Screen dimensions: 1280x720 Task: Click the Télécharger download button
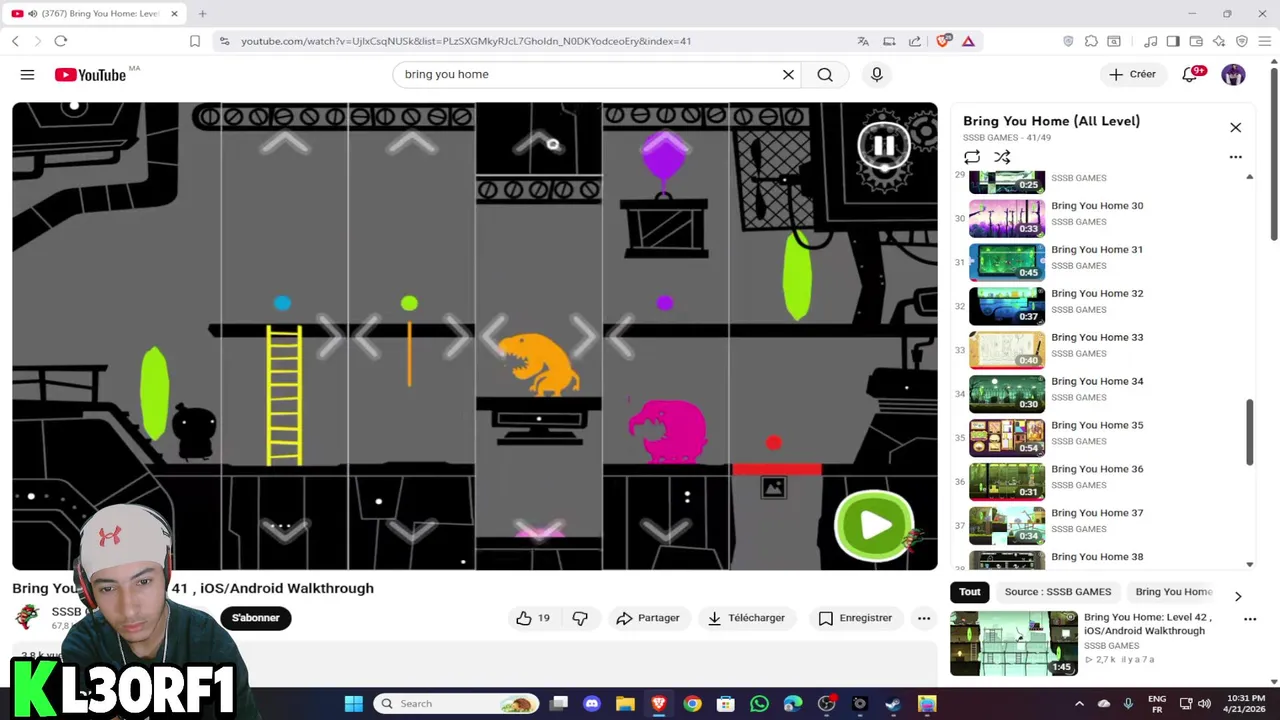tap(746, 618)
